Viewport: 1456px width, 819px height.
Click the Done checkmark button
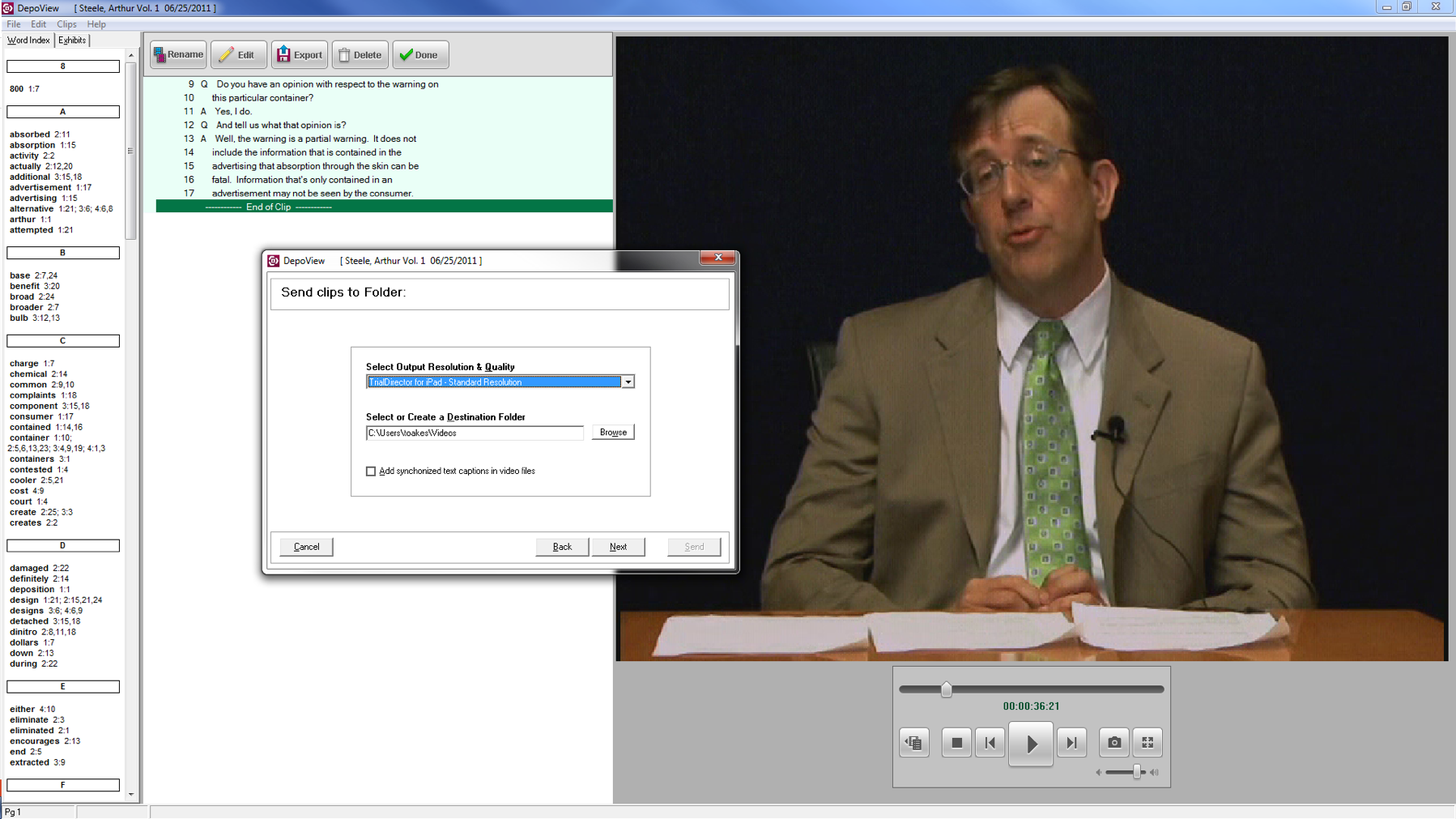point(420,55)
